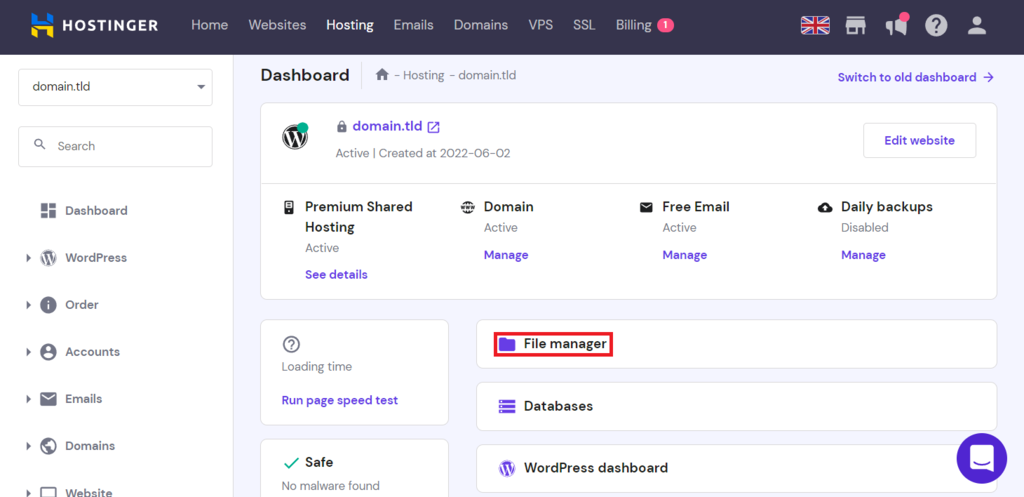The width and height of the screenshot is (1024, 497).
Task: Open the live chat bubble
Action: tap(981, 458)
